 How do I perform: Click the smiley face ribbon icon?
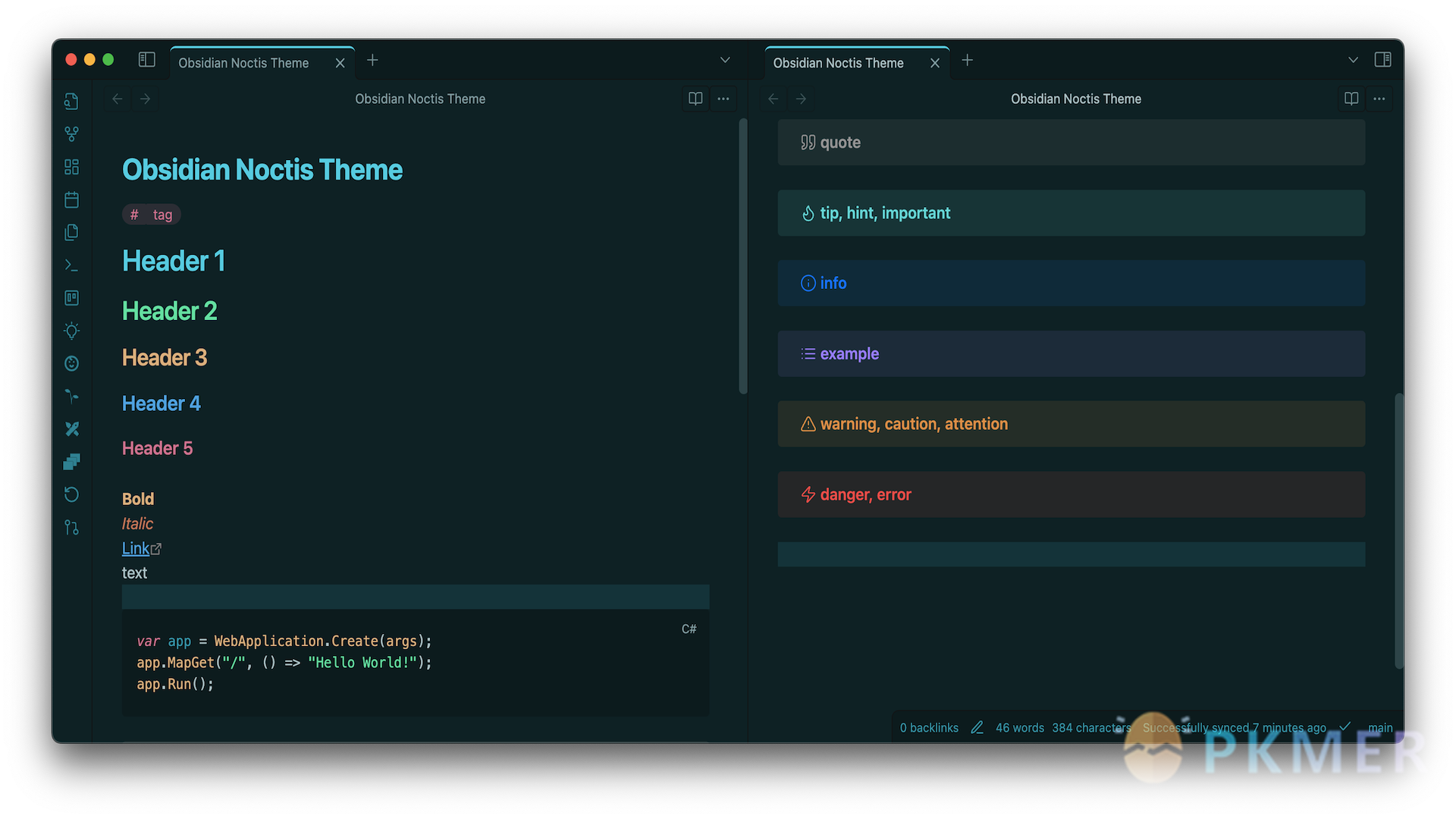[x=72, y=363]
